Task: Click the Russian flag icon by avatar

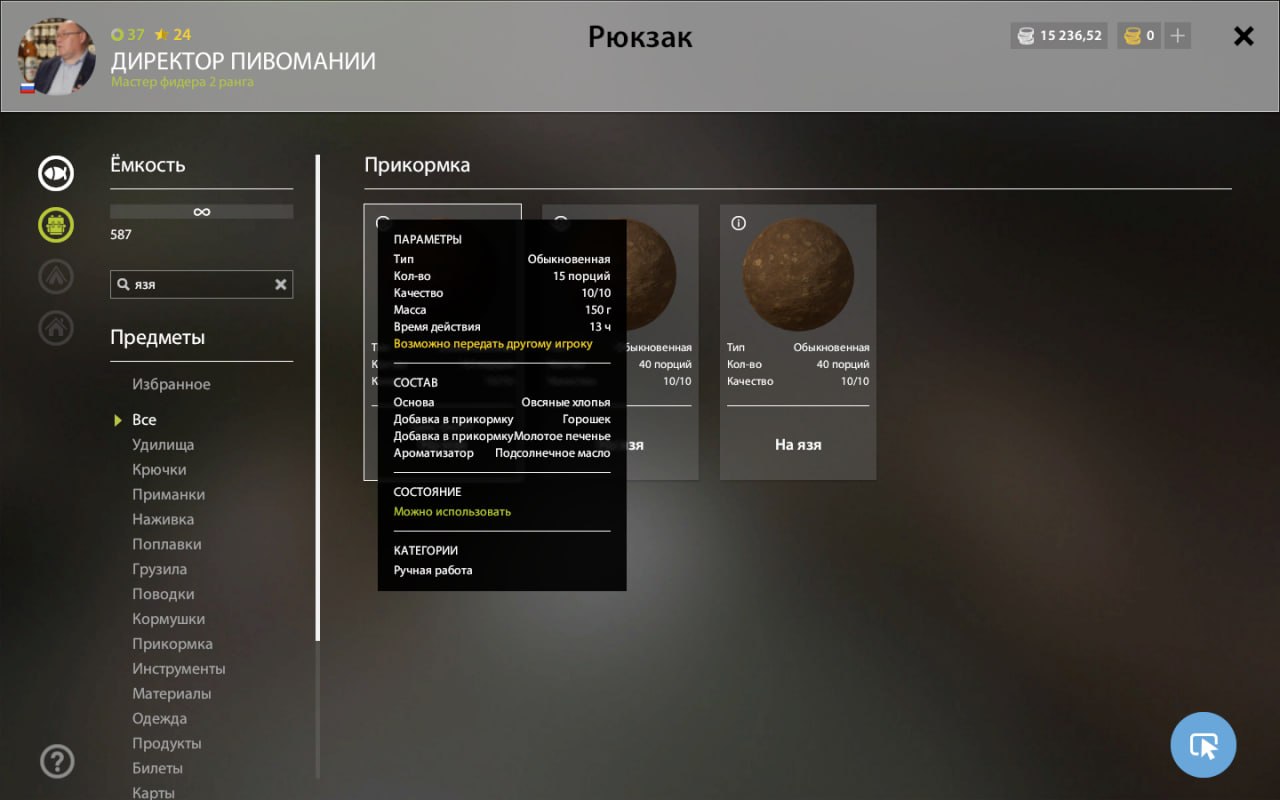Action: coord(27,88)
